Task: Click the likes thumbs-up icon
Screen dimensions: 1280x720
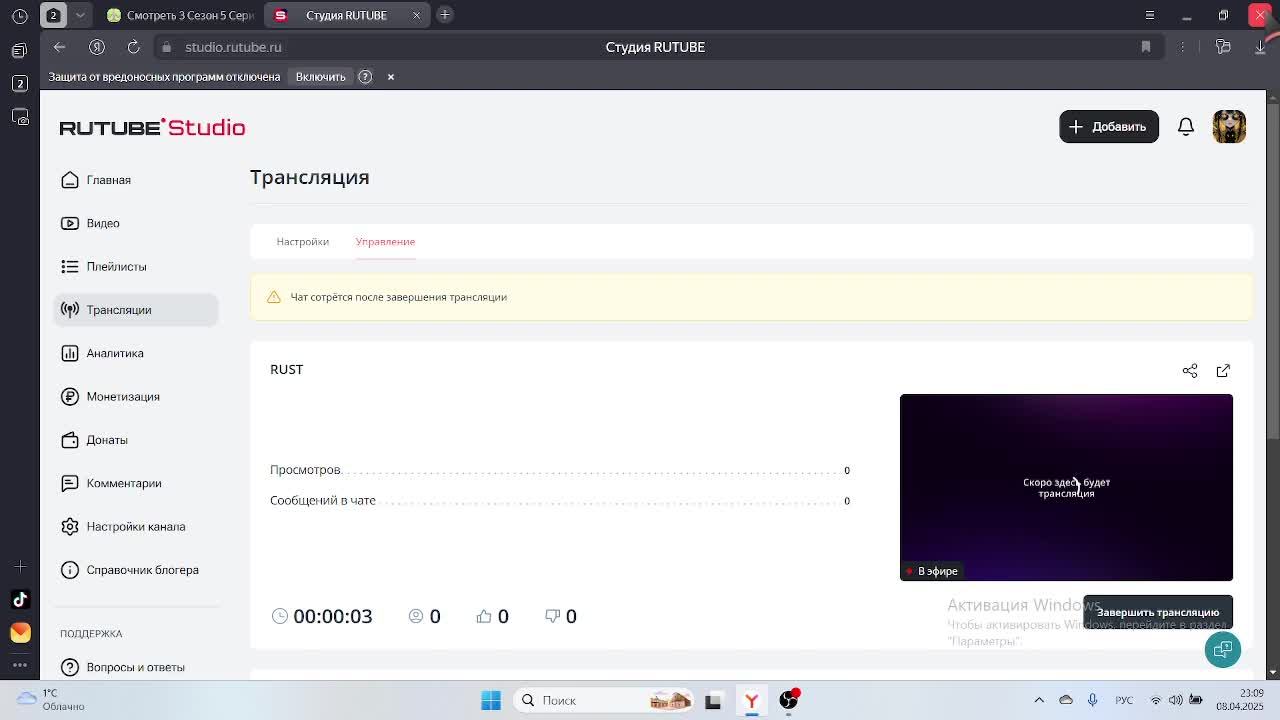Action: (x=484, y=616)
